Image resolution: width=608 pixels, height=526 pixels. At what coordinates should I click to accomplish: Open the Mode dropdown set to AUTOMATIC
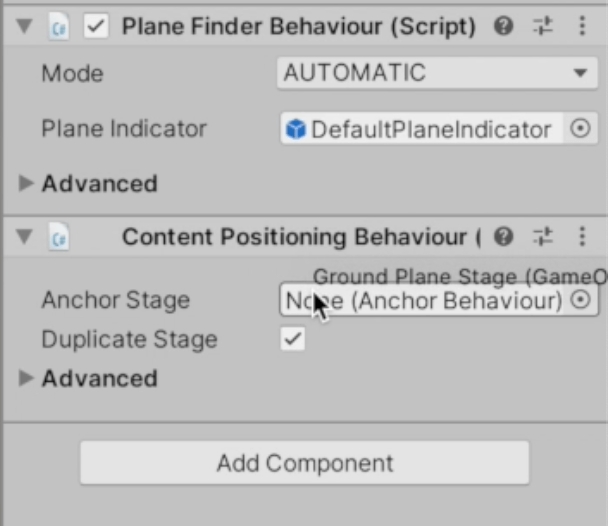coord(437,73)
